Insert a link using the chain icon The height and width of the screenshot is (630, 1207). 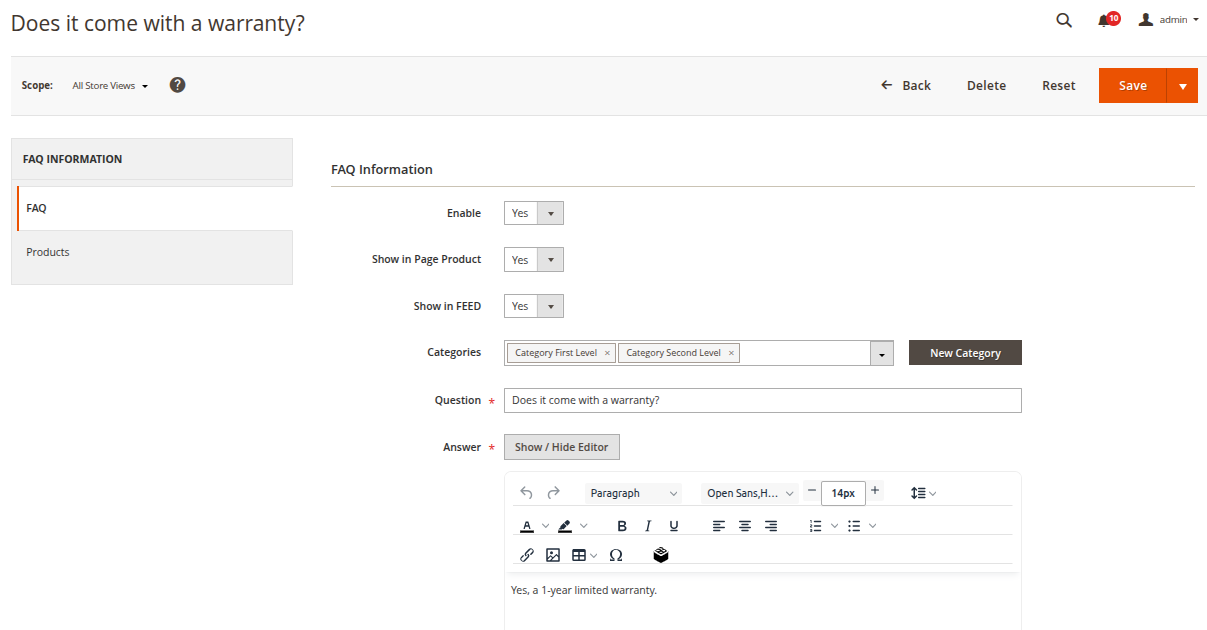527,555
